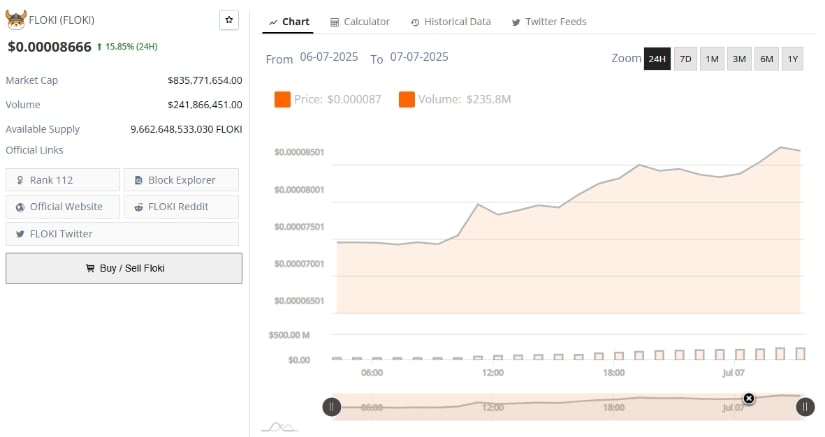825x437 pixels.
Task: Visit the Official Website link
Action: (63, 207)
